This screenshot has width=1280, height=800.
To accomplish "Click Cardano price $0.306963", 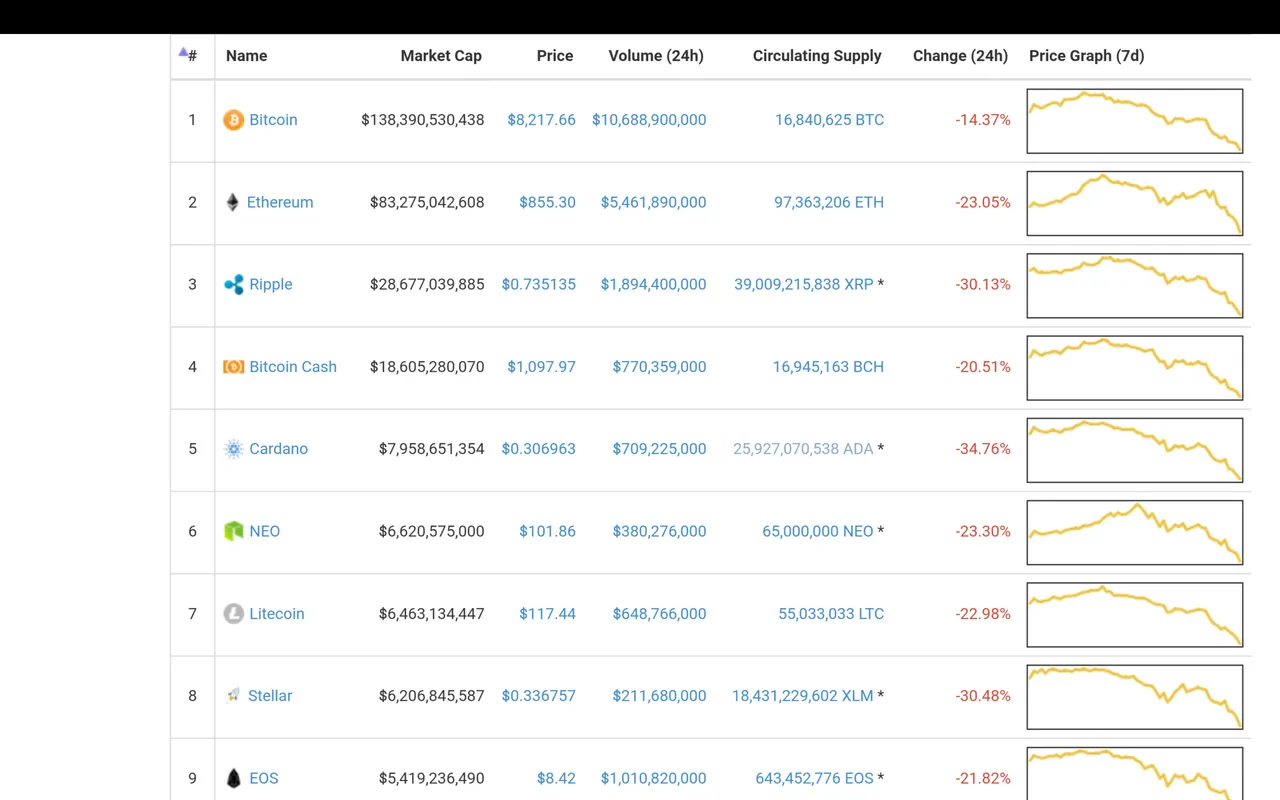I will 539,449.
